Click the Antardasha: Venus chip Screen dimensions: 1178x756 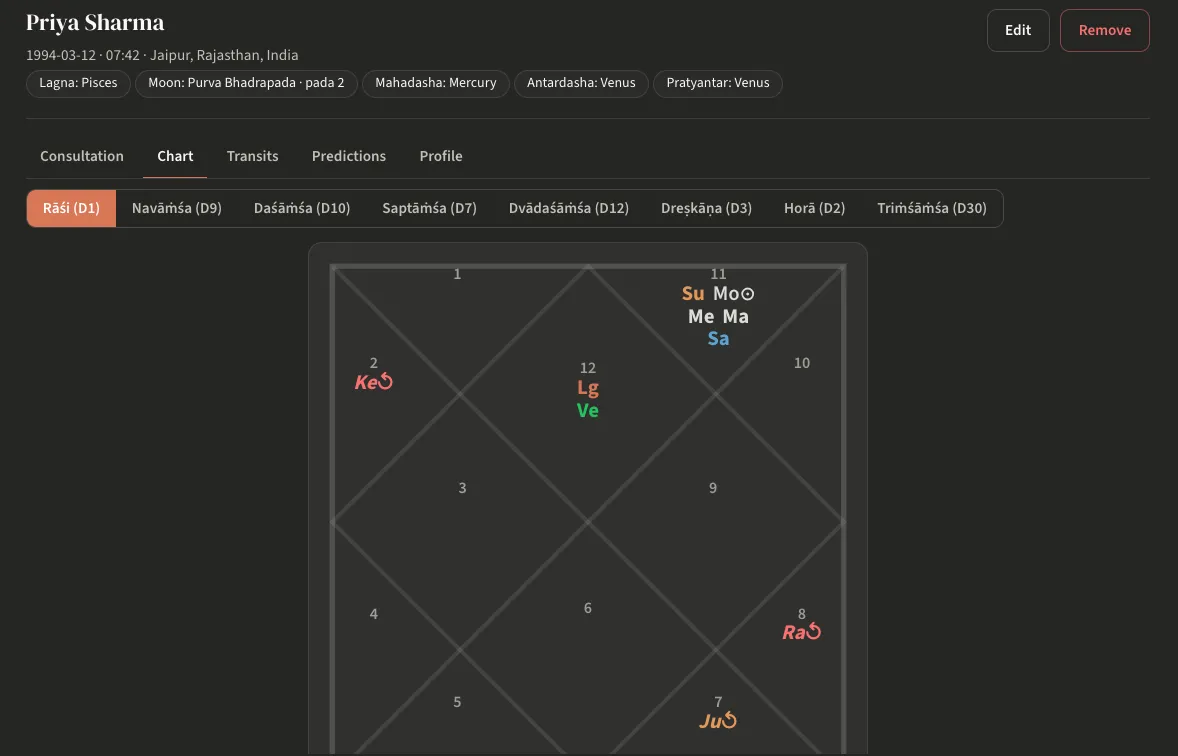[x=581, y=83]
